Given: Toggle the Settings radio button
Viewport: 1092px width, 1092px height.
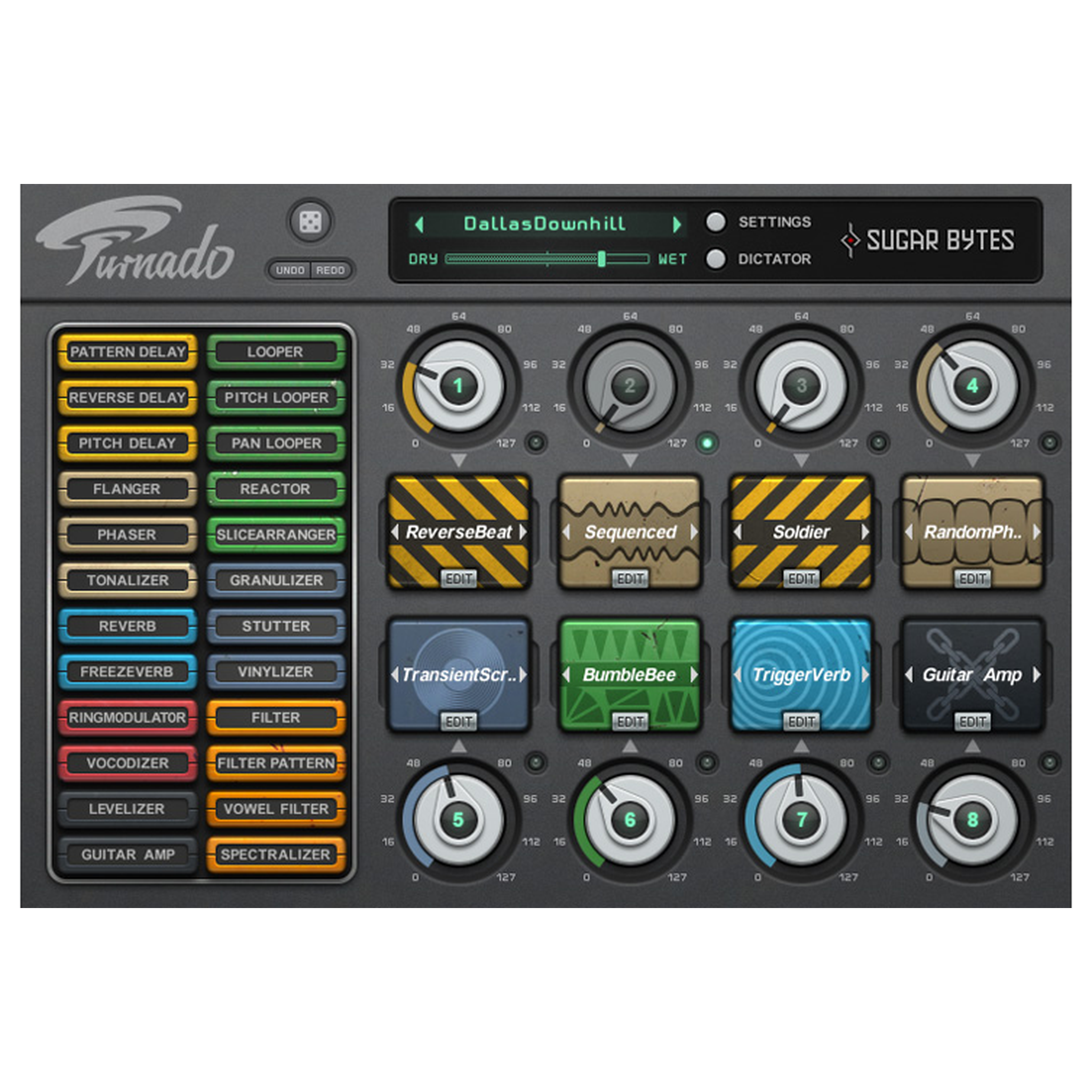Looking at the screenshot, I should click(x=716, y=222).
